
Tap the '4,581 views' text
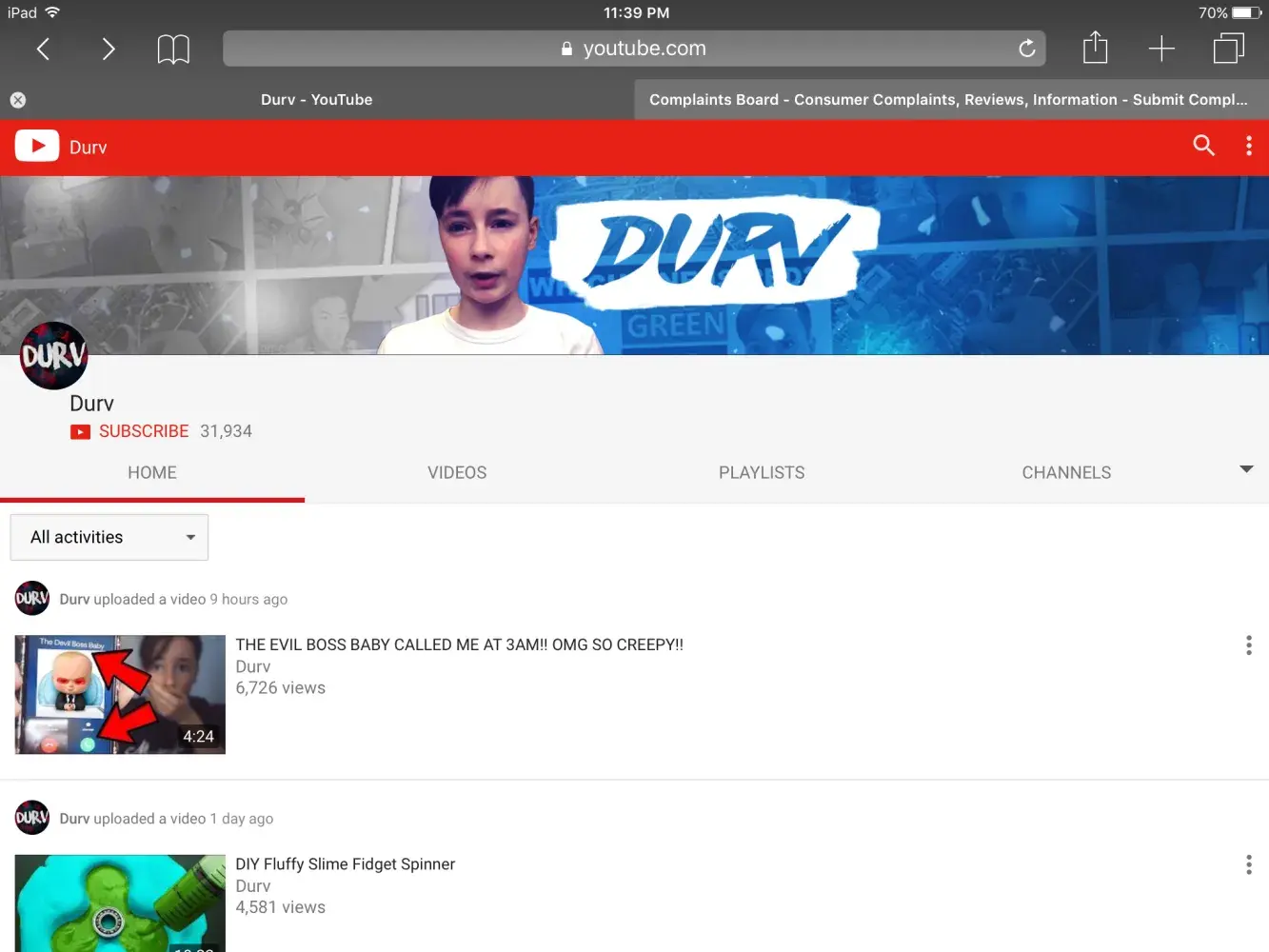click(281, 908)
